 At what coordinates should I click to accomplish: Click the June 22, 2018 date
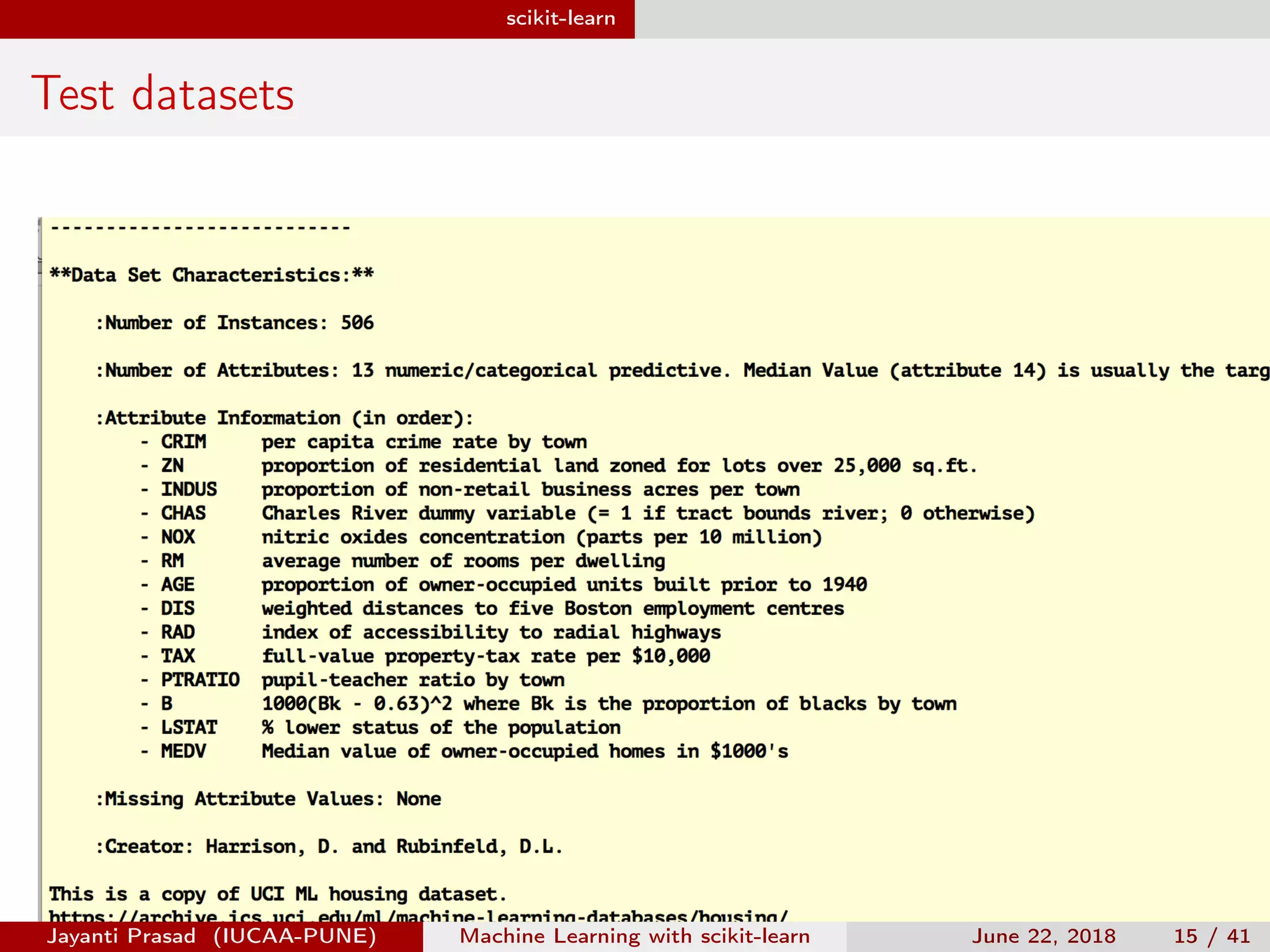click(x=1043, y=936)
